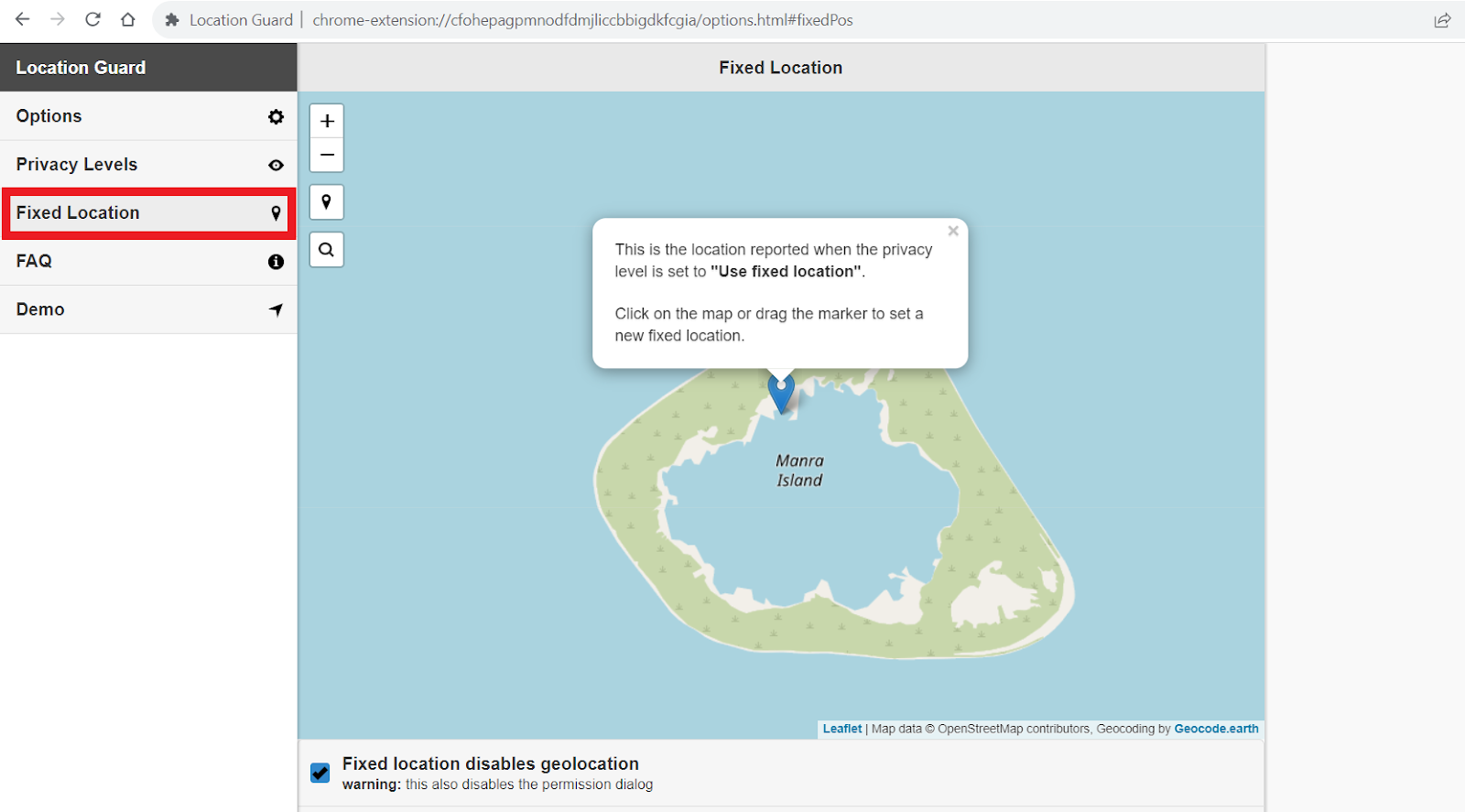Open the FAQ page

[148, 262]
